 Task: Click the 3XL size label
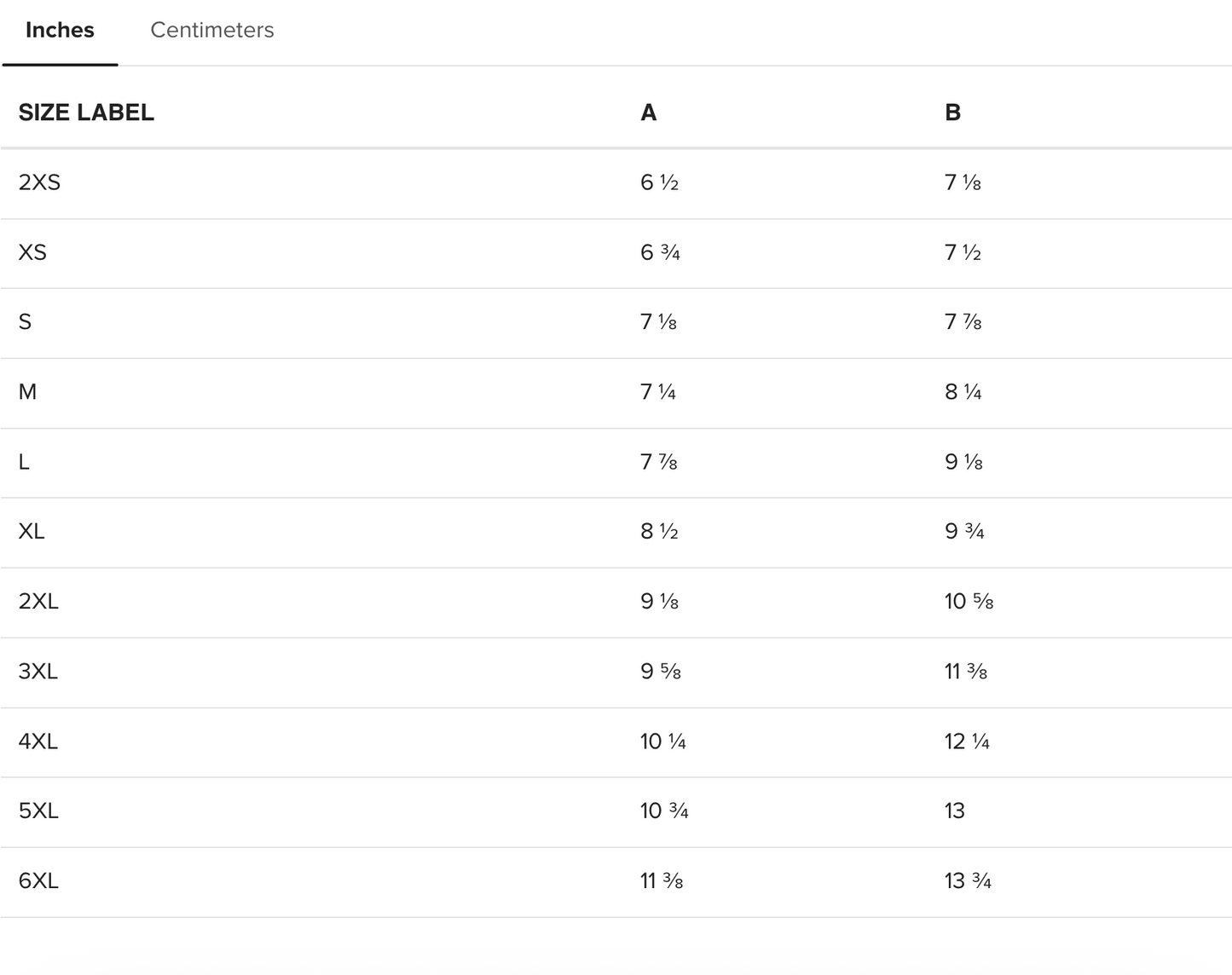pos(38,672)
